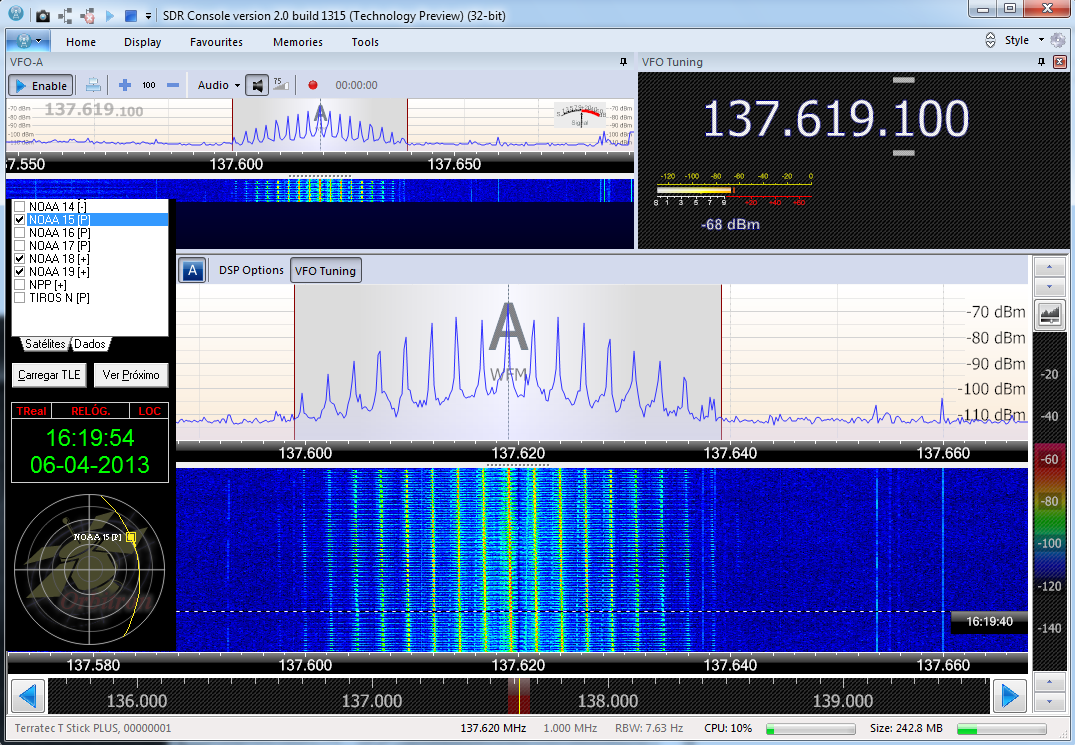Switch to the Dados tab
The width and height of the screenshot is (1075, 745).
(90, 344)
